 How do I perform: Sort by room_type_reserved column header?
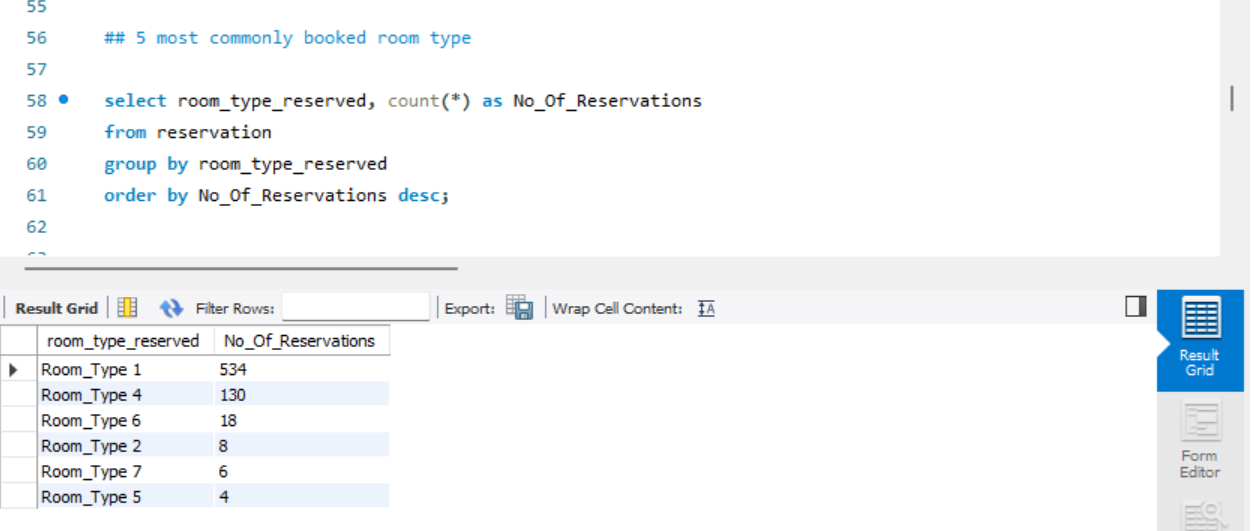123,341
